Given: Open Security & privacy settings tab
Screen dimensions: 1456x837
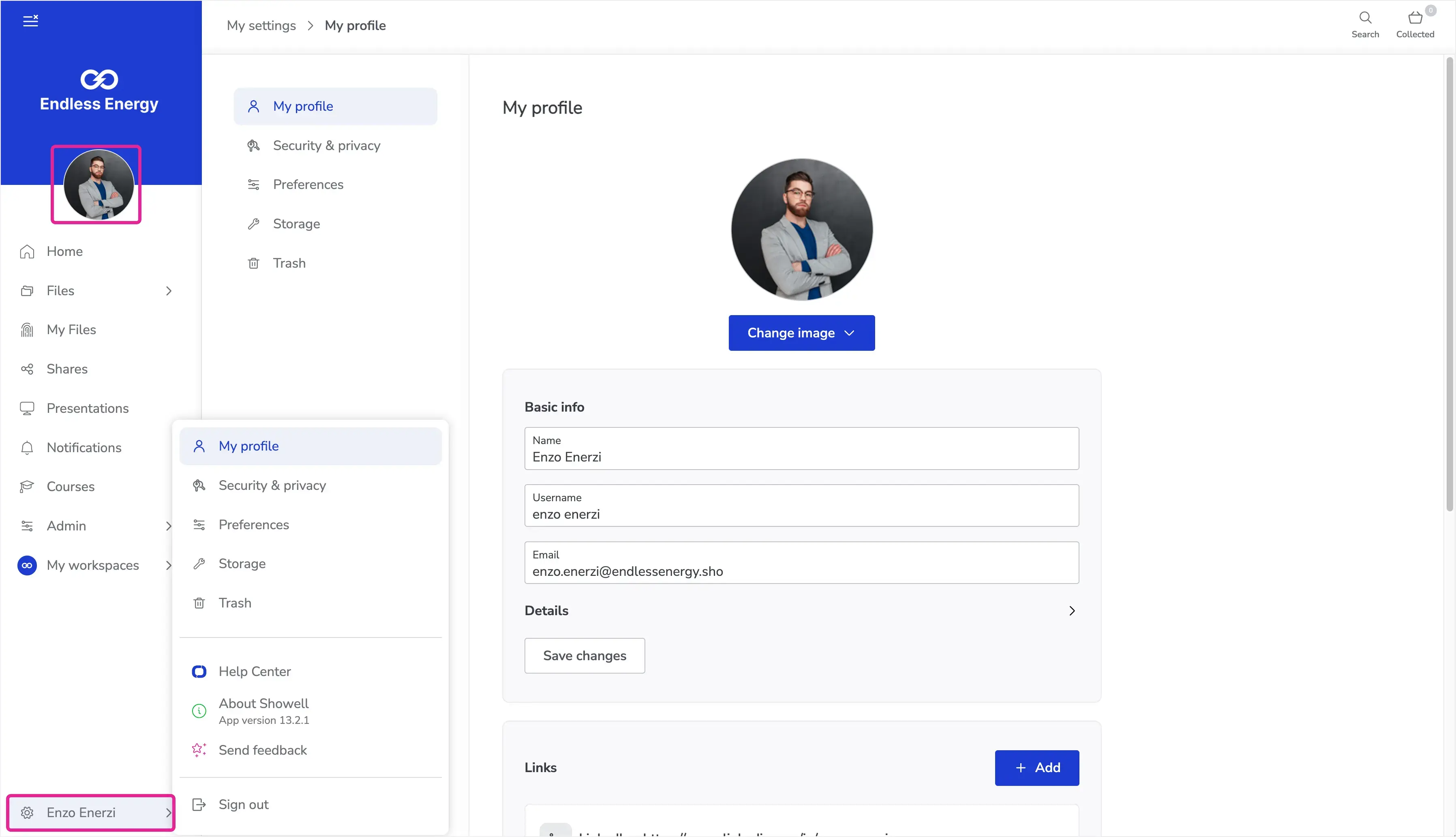Looking at the screenshot, I should click(326, 146).
